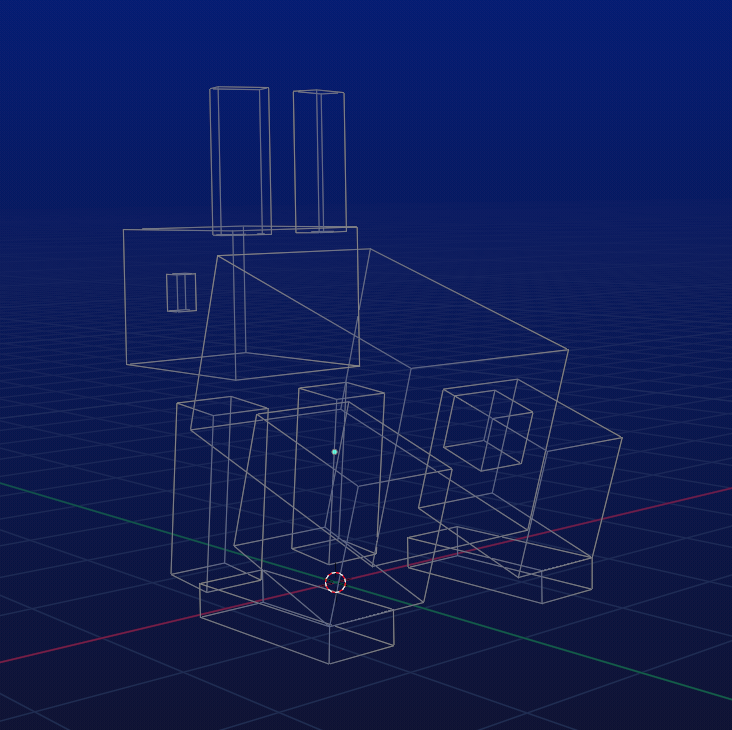Image resolution: width=732 pixels, height=730 pixels.
Task: Select the left tall ear wireframe
Action: tap(240, 161)
